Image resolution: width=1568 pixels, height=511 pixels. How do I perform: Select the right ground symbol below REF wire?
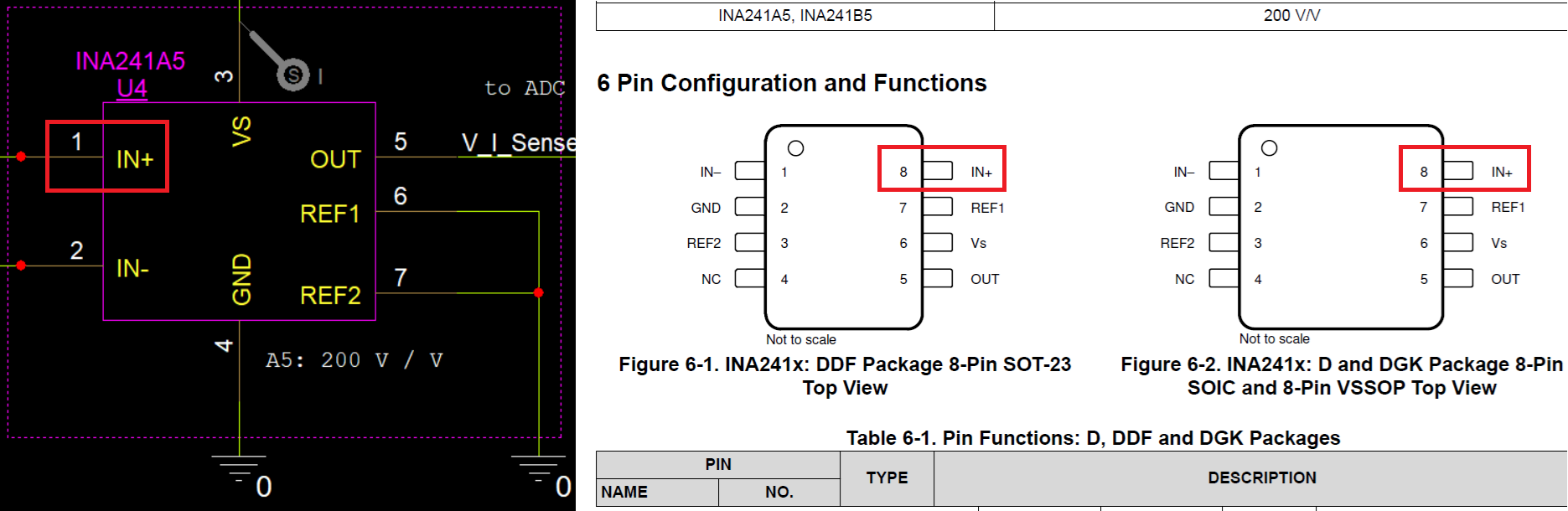tap(538, 469)
